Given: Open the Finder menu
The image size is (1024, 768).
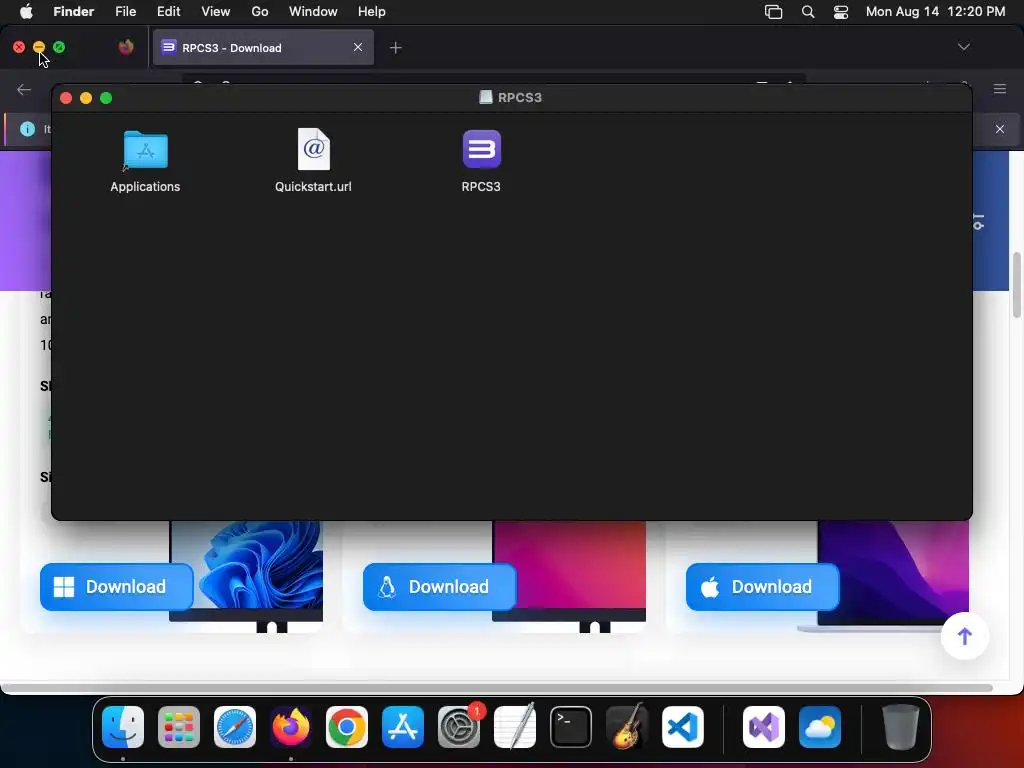Looking at the screenshot, I should pyautogui.click(x=73, y=12).
